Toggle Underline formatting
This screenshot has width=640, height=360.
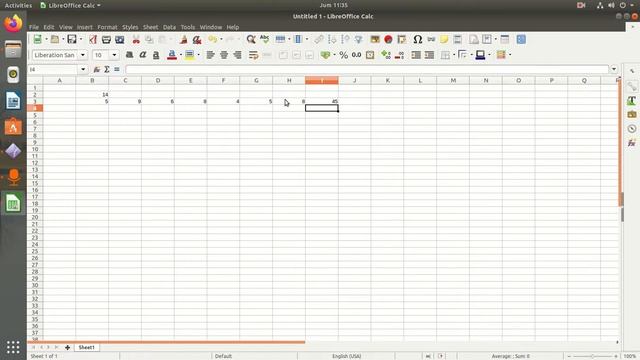click(x=156, y=55)
